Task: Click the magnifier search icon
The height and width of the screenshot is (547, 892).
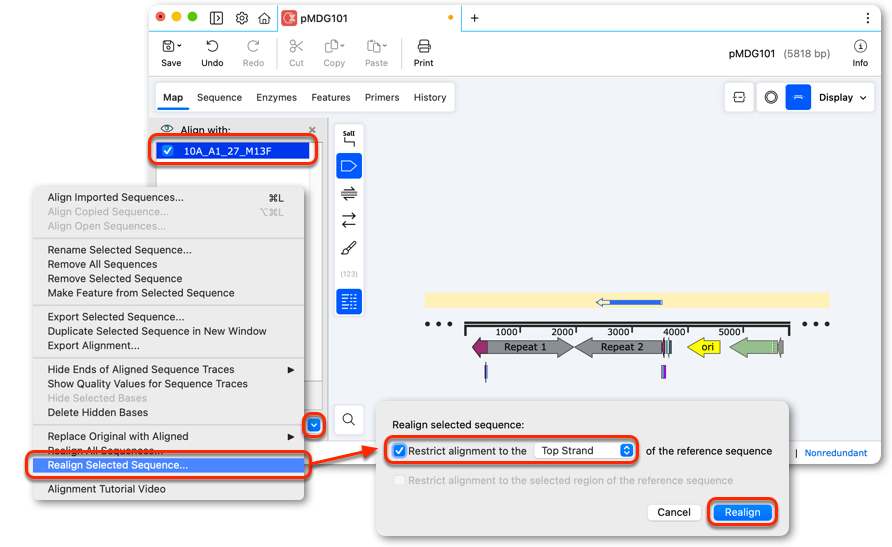Action: 349,420
